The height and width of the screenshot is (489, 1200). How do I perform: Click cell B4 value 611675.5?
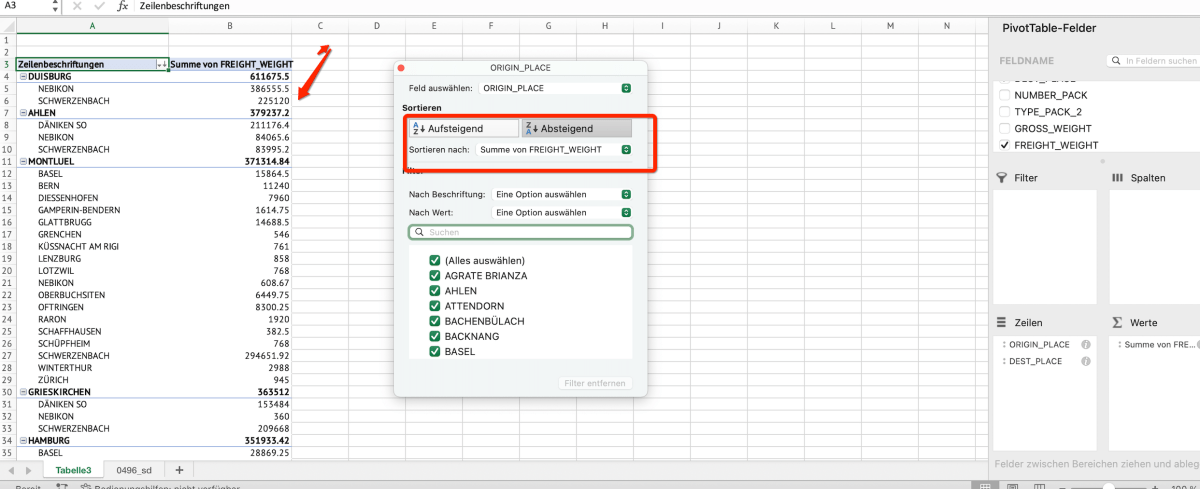pyautogui.click(x=230, y=76)
